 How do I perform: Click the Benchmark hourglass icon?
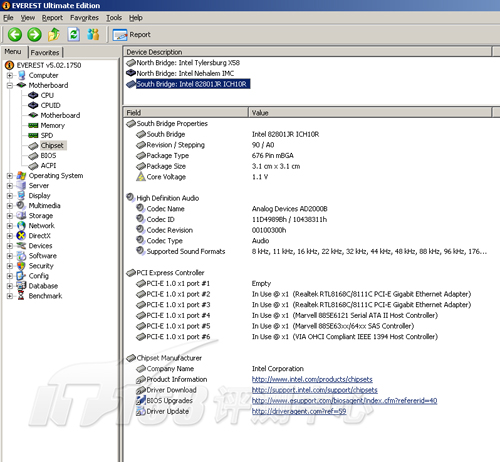21,296
